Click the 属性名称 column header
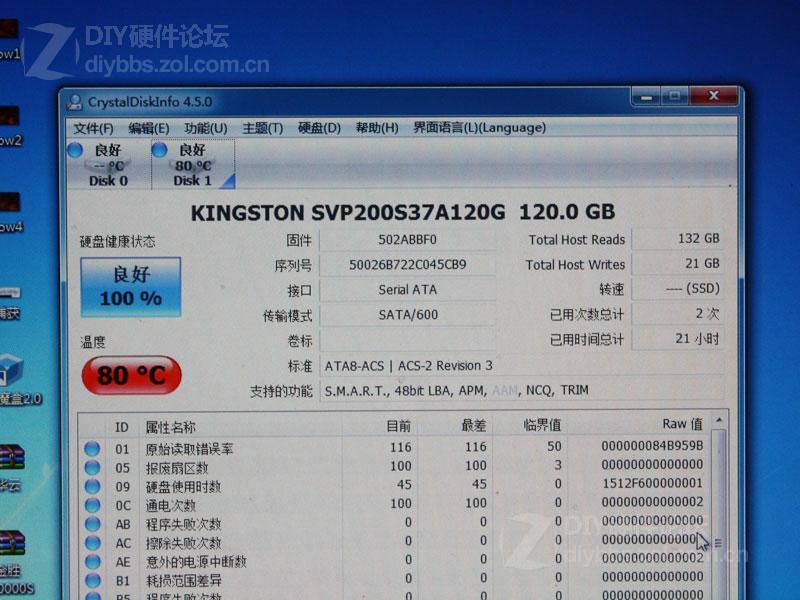The height and width of the screenshot is (600, 800). point(240,427)
